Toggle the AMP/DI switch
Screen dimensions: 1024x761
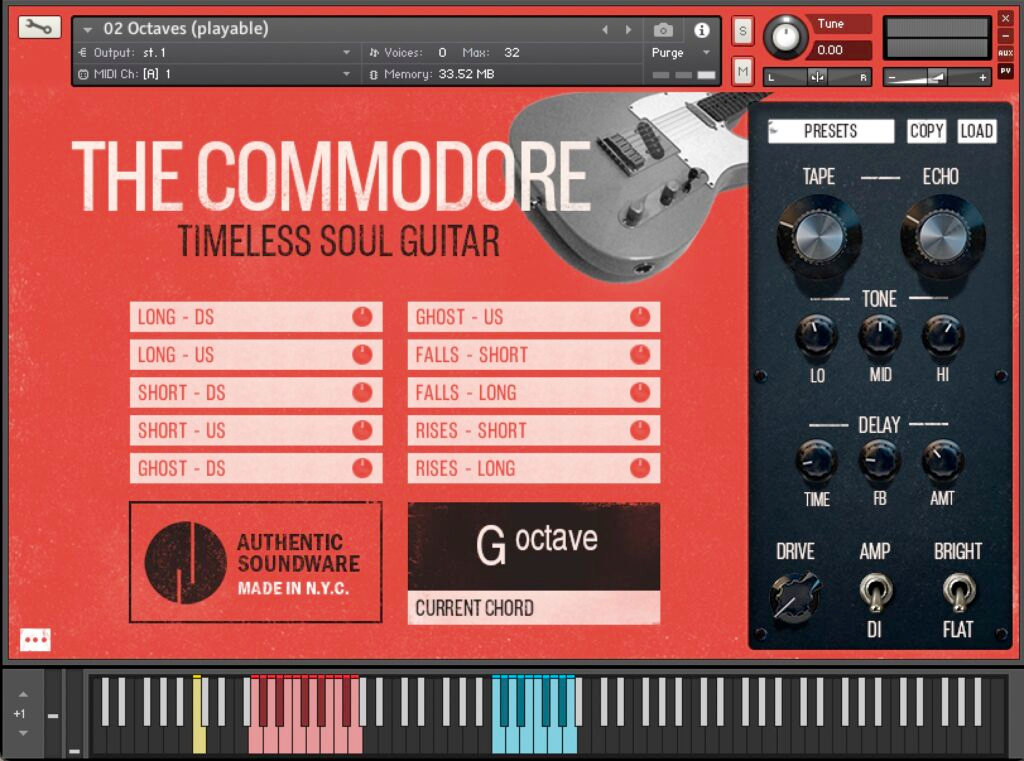point(875,592)
